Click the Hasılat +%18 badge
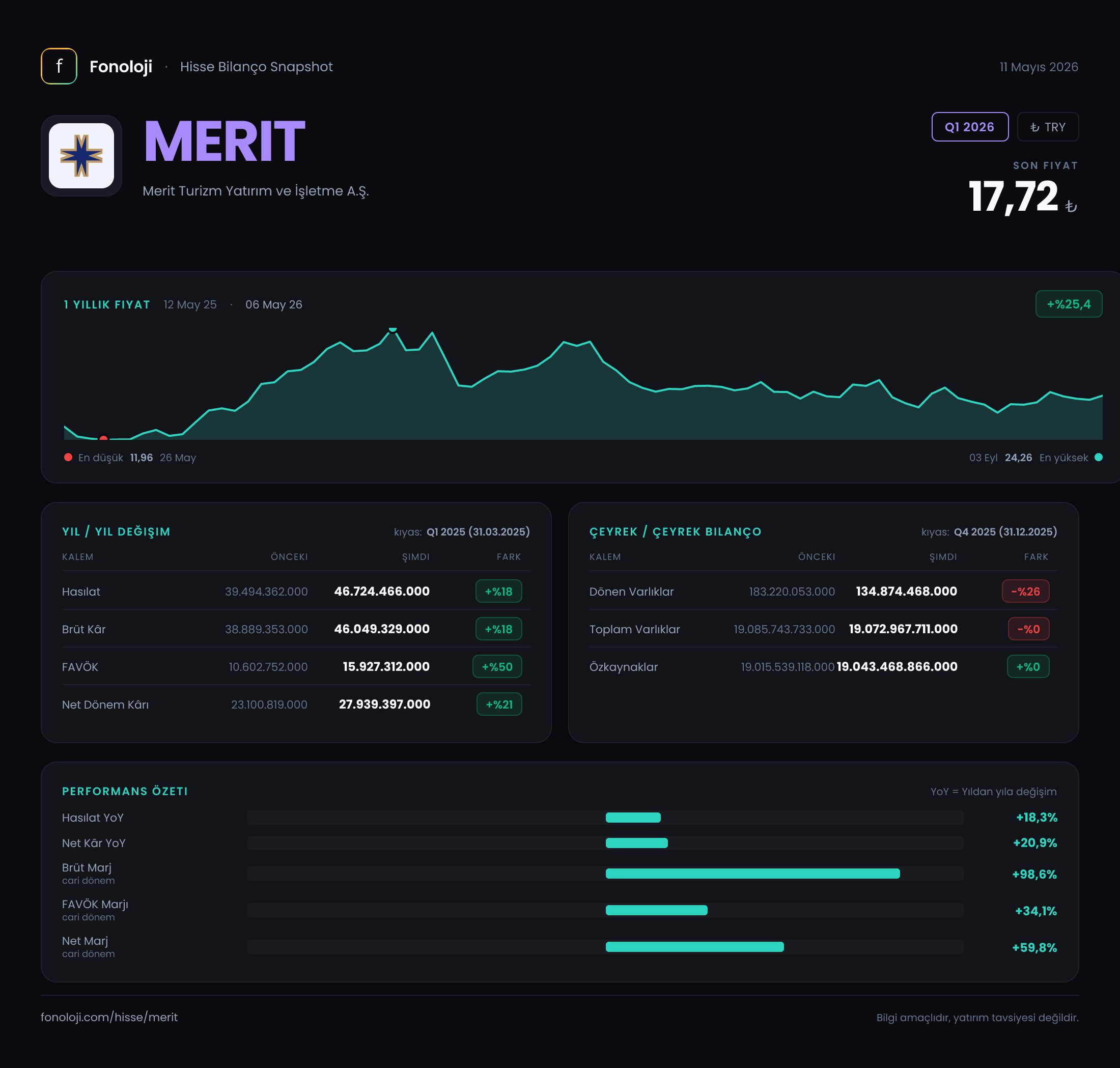1120x1068 pixels. pyautogui.click(x=499, y=591)
